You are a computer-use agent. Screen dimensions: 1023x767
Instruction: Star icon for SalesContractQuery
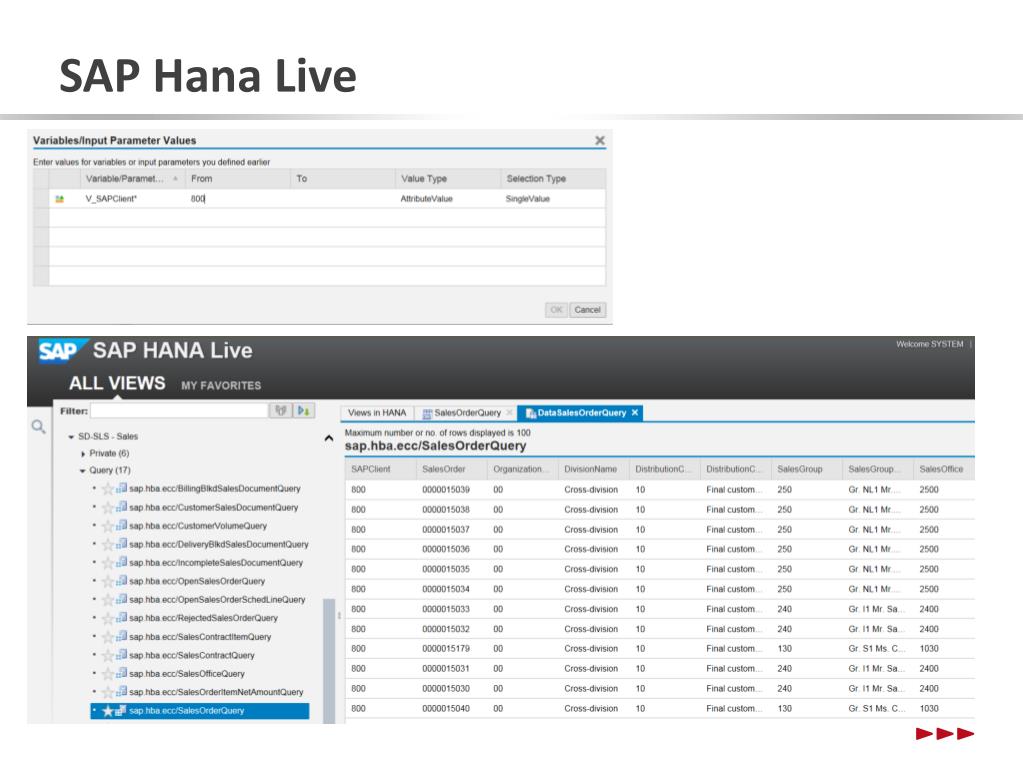click(108, 655)
